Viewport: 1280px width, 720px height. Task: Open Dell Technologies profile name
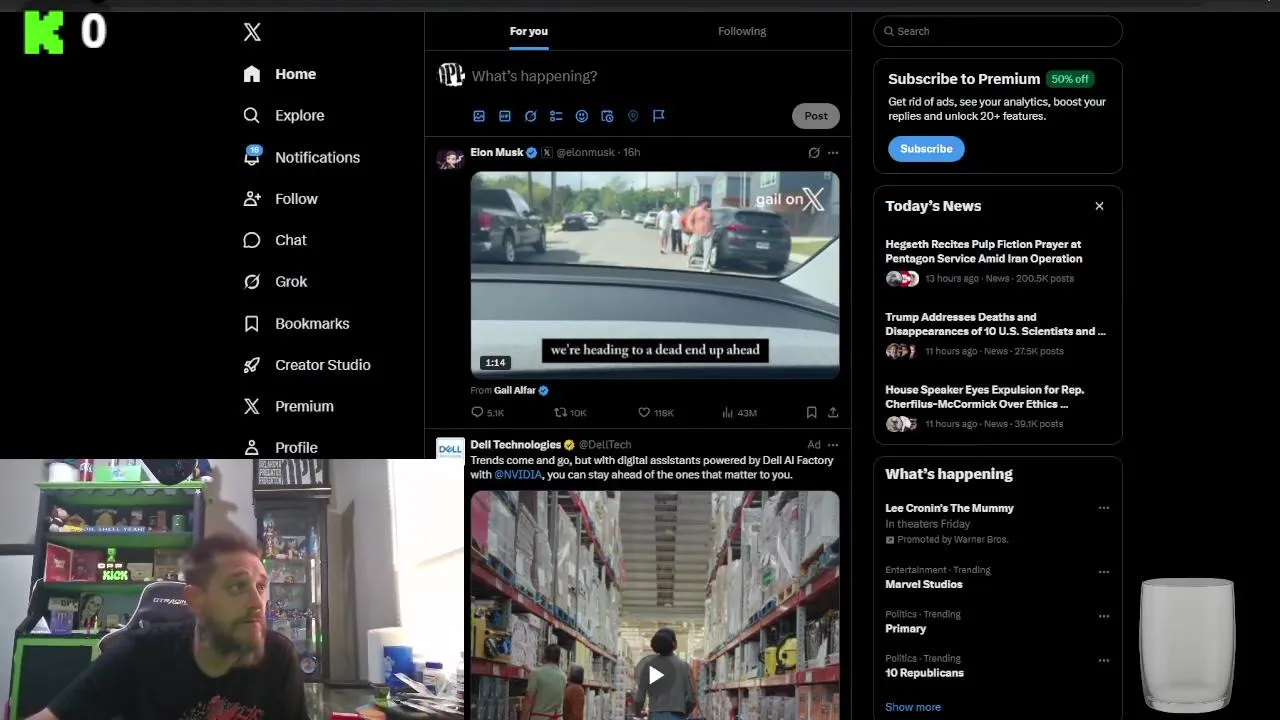(516, 445)
